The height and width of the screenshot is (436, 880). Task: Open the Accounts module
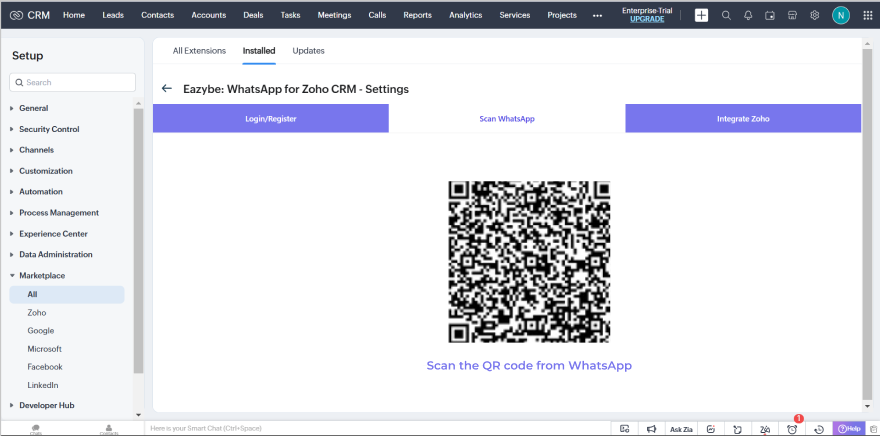(209, 15)
